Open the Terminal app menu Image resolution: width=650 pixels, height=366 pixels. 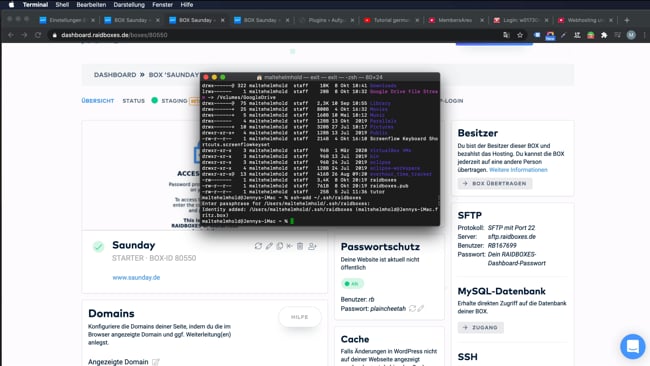35,5
